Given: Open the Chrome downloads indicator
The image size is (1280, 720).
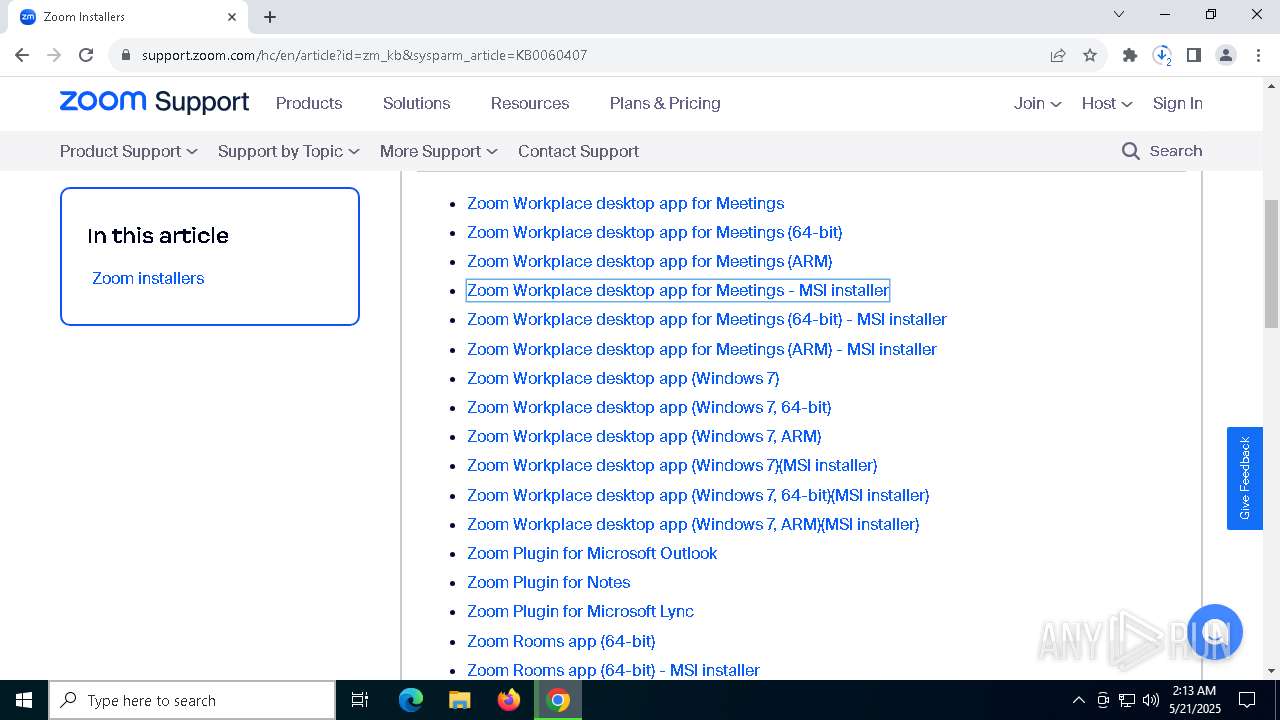Looking at the screenshot, I should pos(1162,55).
